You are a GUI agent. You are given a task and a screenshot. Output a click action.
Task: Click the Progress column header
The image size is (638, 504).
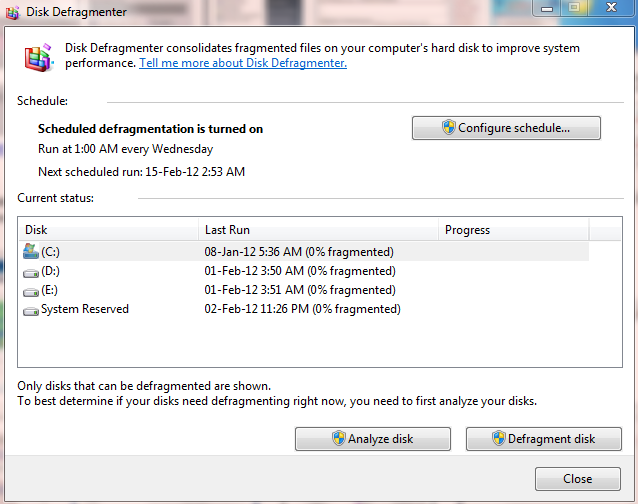click(x=513, y=230)
